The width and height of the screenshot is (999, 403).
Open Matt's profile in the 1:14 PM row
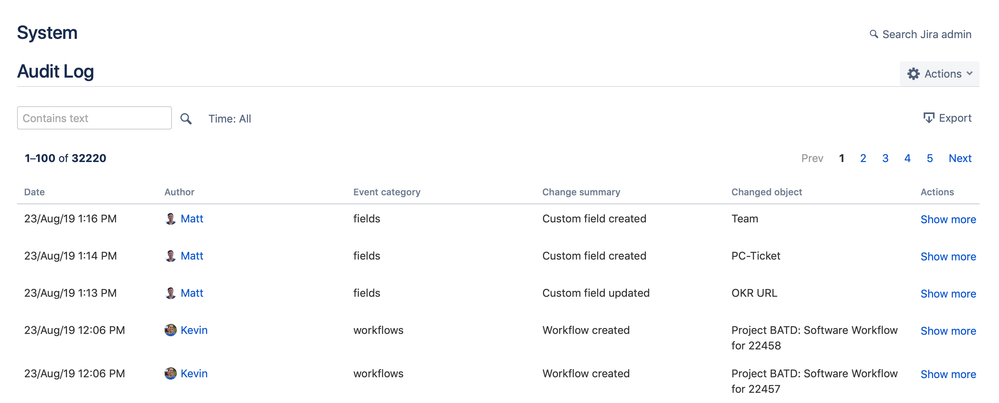point(192,256)
